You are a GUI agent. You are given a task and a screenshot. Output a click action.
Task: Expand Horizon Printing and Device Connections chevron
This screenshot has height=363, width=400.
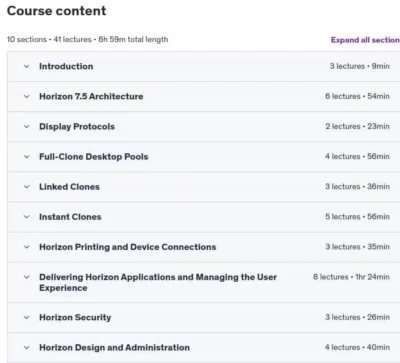[x=27, y=247]
